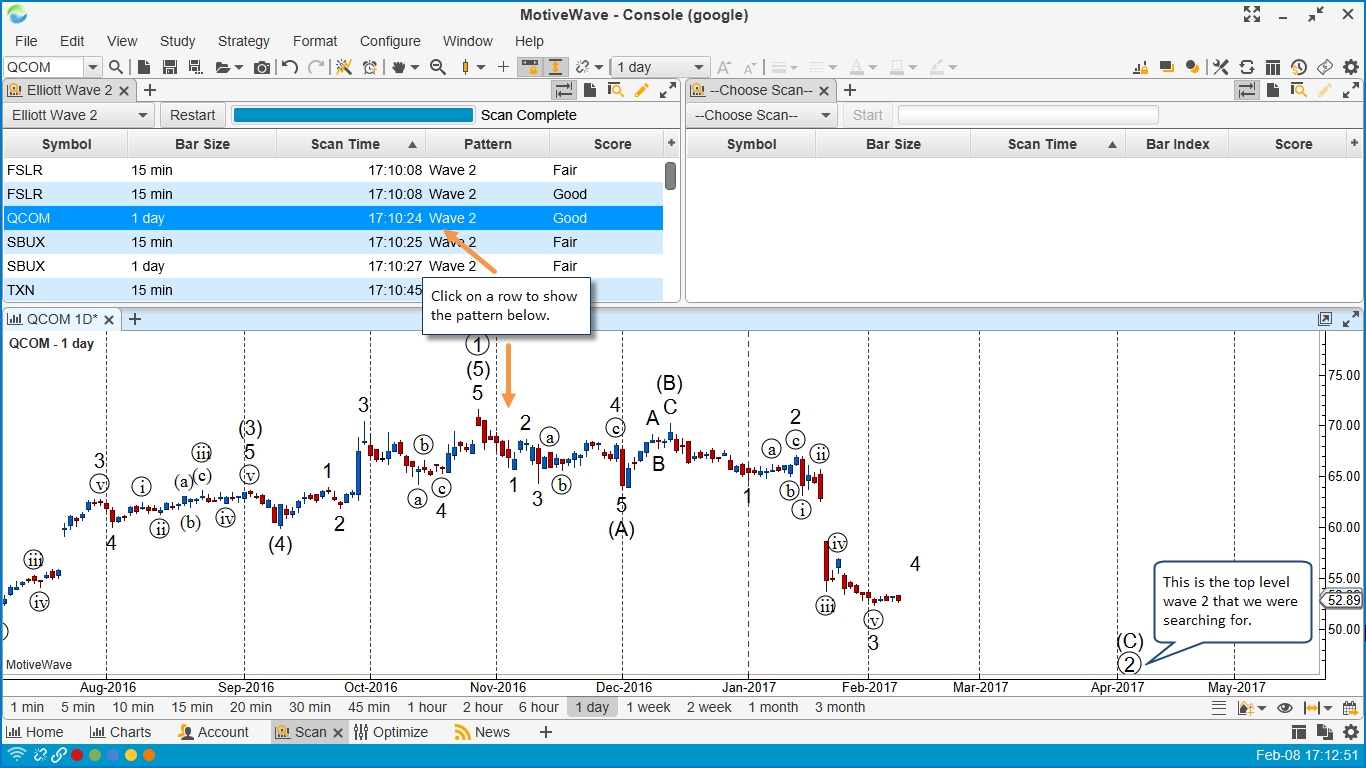Add a study with the toolbar plus icon
Screen dimensions: 1366x768
(x=503, y=67)
